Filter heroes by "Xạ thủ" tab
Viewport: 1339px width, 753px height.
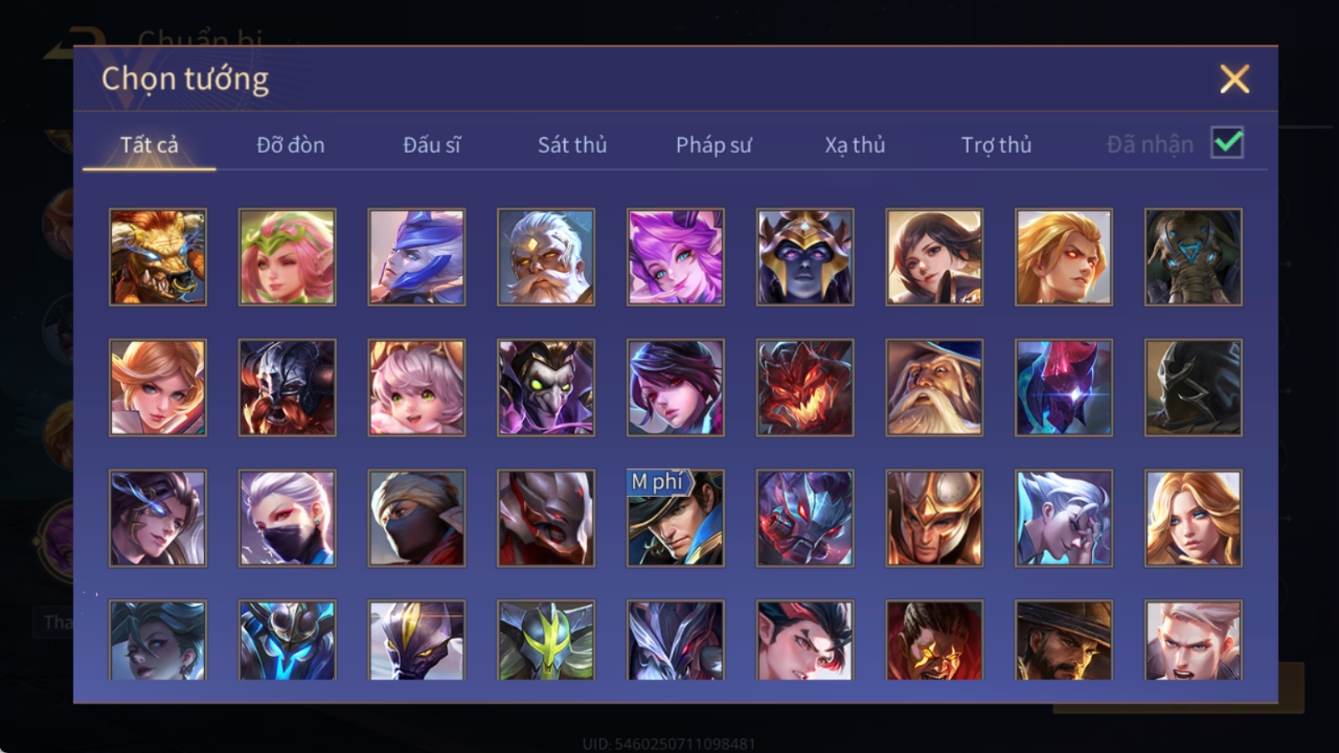tap(855, 145)
